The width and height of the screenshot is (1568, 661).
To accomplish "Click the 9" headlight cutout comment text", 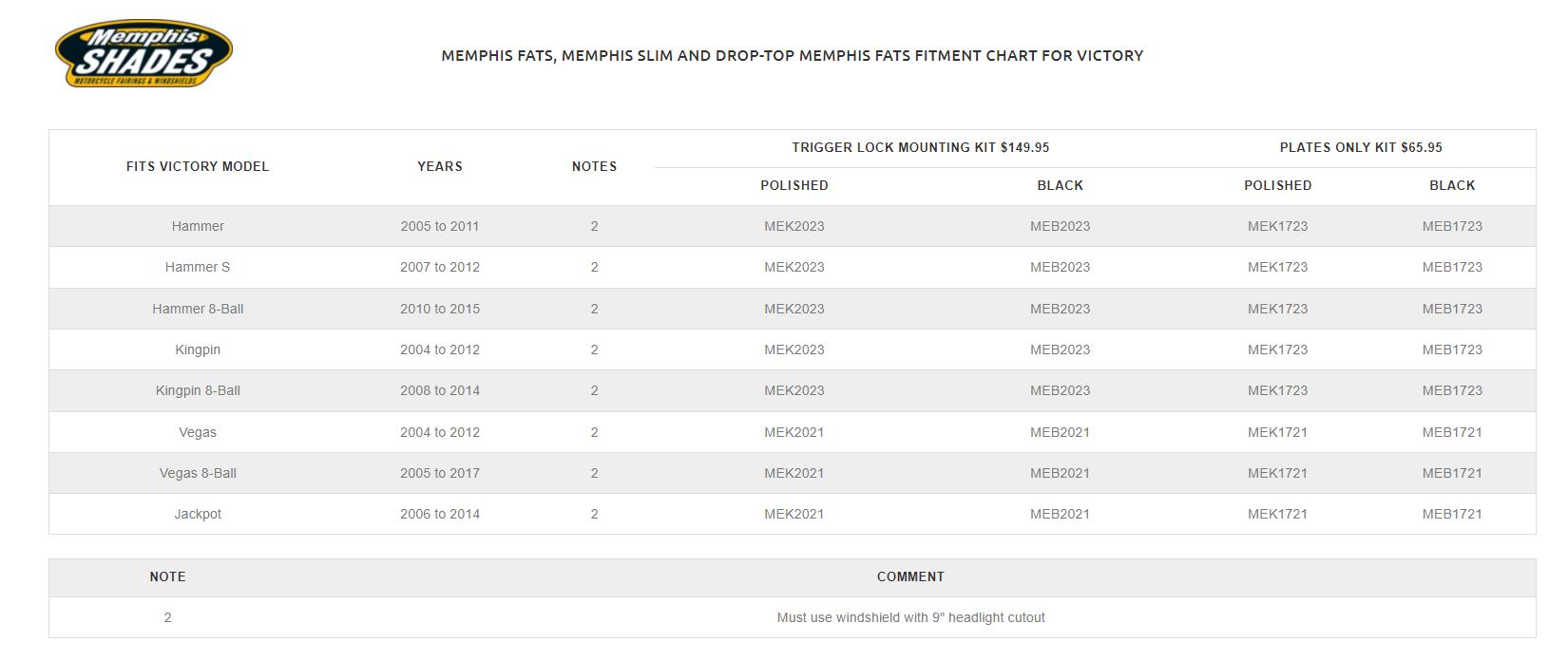I will pyautogui.click(x=909, y=617).
